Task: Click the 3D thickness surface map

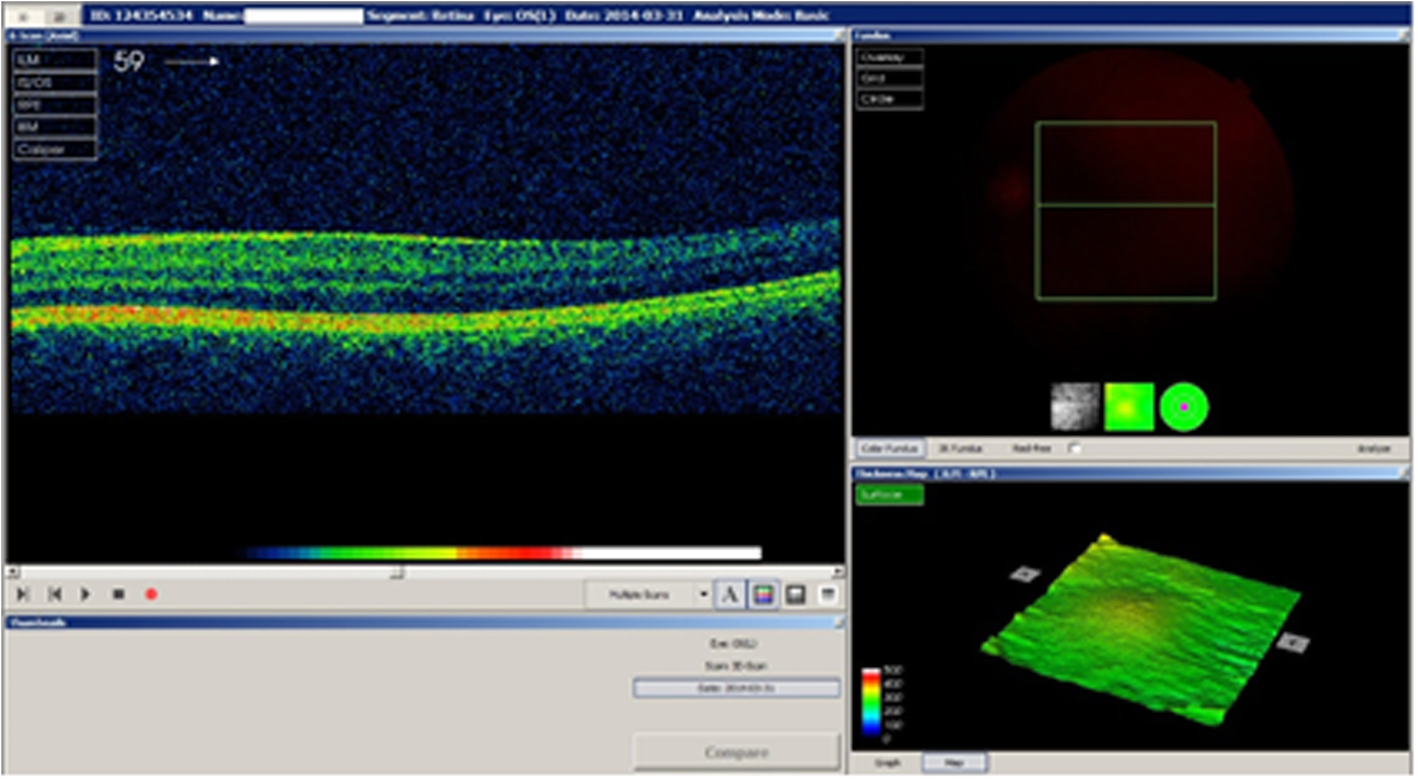Action: (1140, 628)
